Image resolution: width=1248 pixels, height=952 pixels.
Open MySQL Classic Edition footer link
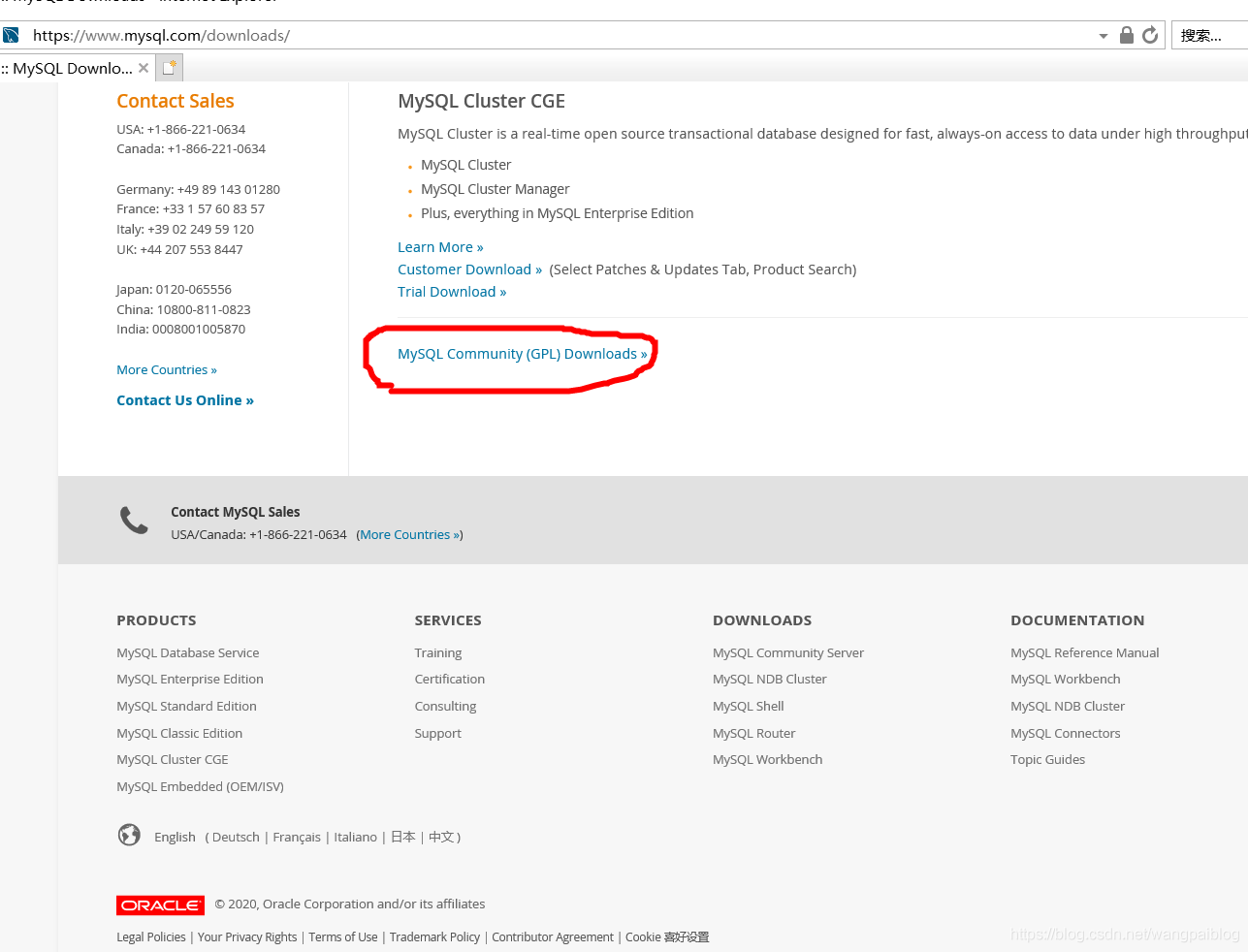click(x=179, y=734)
